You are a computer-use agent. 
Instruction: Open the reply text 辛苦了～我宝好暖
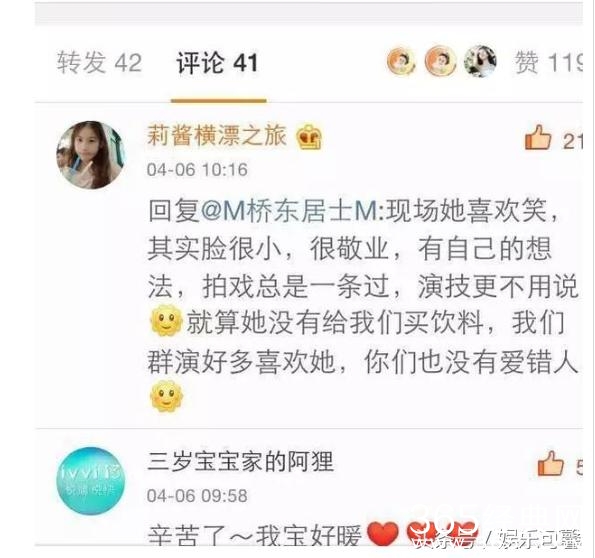(x=254, y=535)
